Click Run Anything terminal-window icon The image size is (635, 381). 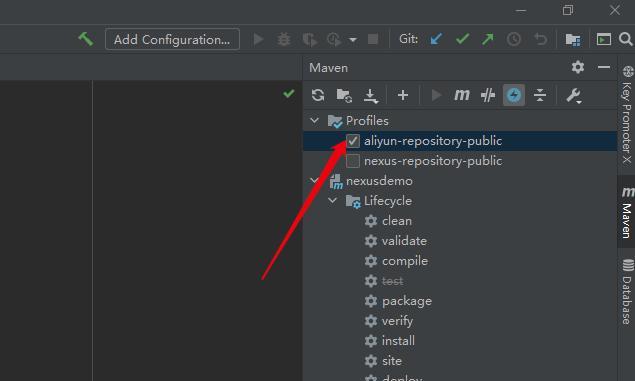pyautogui.click(x=603, y=39)
